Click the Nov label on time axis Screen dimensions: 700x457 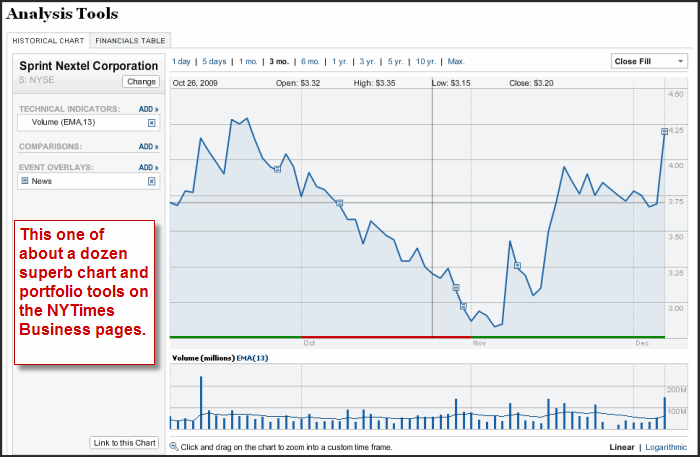pos(479,343)
